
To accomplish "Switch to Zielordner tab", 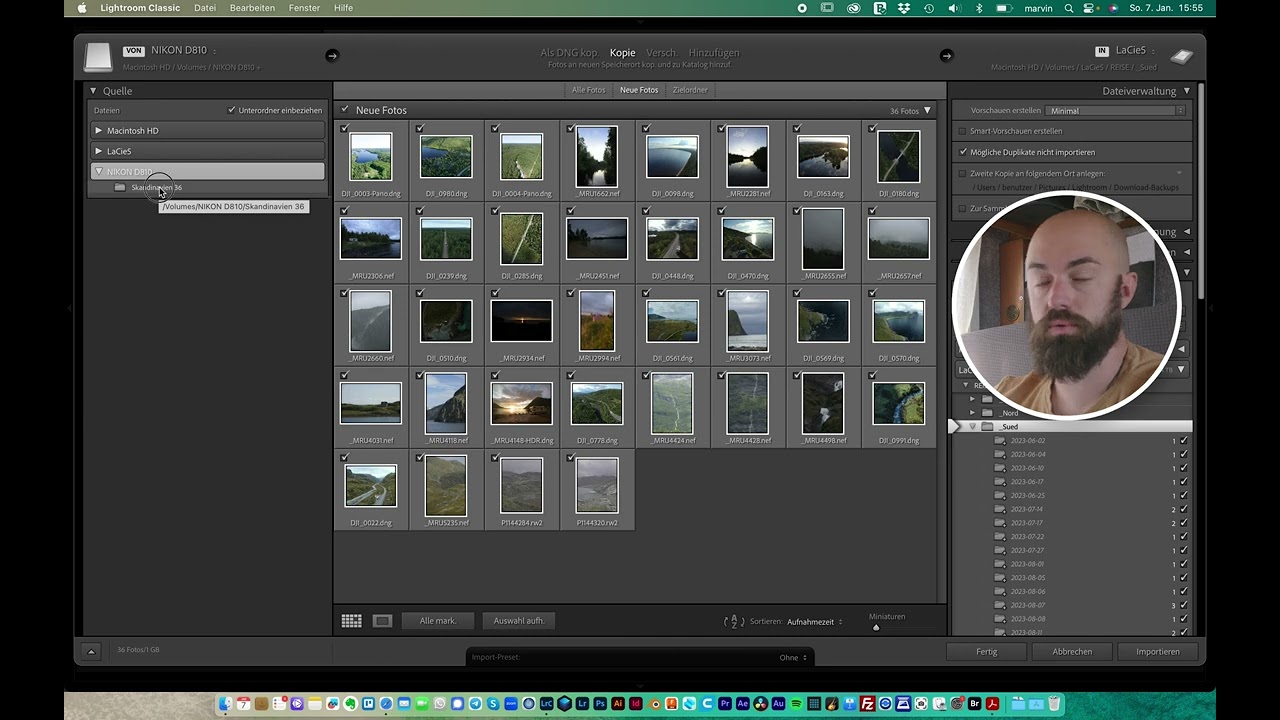I will pyautogui.click(x=690, y=90).
